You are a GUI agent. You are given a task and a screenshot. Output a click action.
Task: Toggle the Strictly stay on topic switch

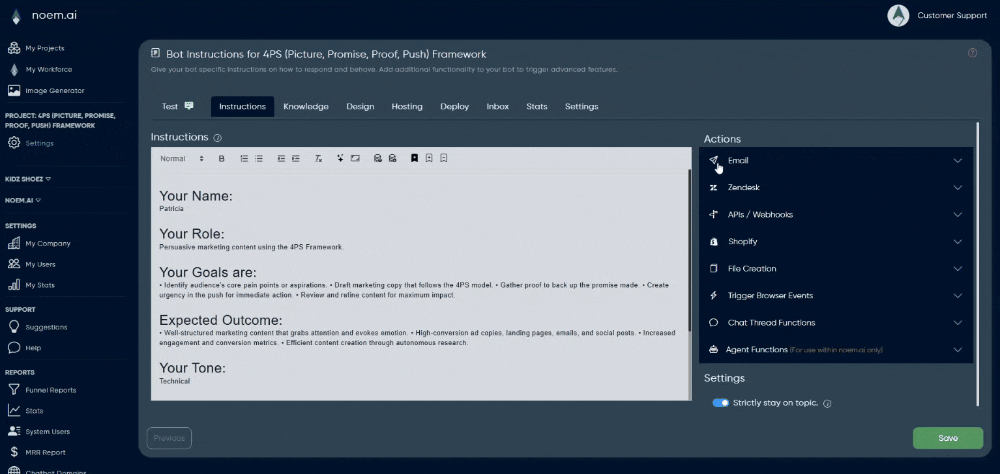[720, 403]
